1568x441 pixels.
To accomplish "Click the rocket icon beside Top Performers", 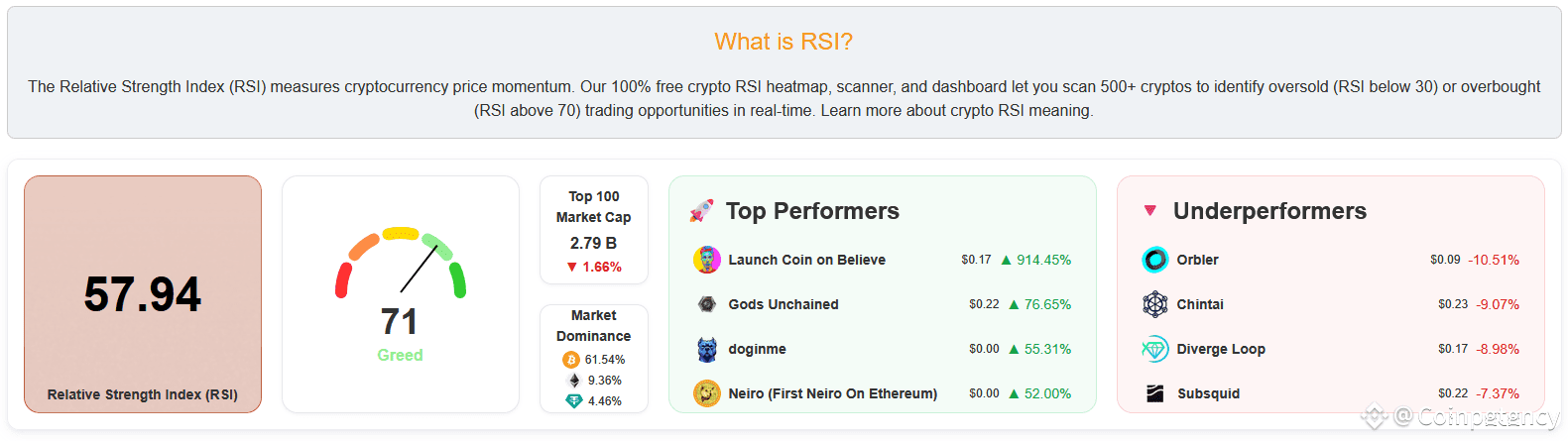I will tap(701, 210).
